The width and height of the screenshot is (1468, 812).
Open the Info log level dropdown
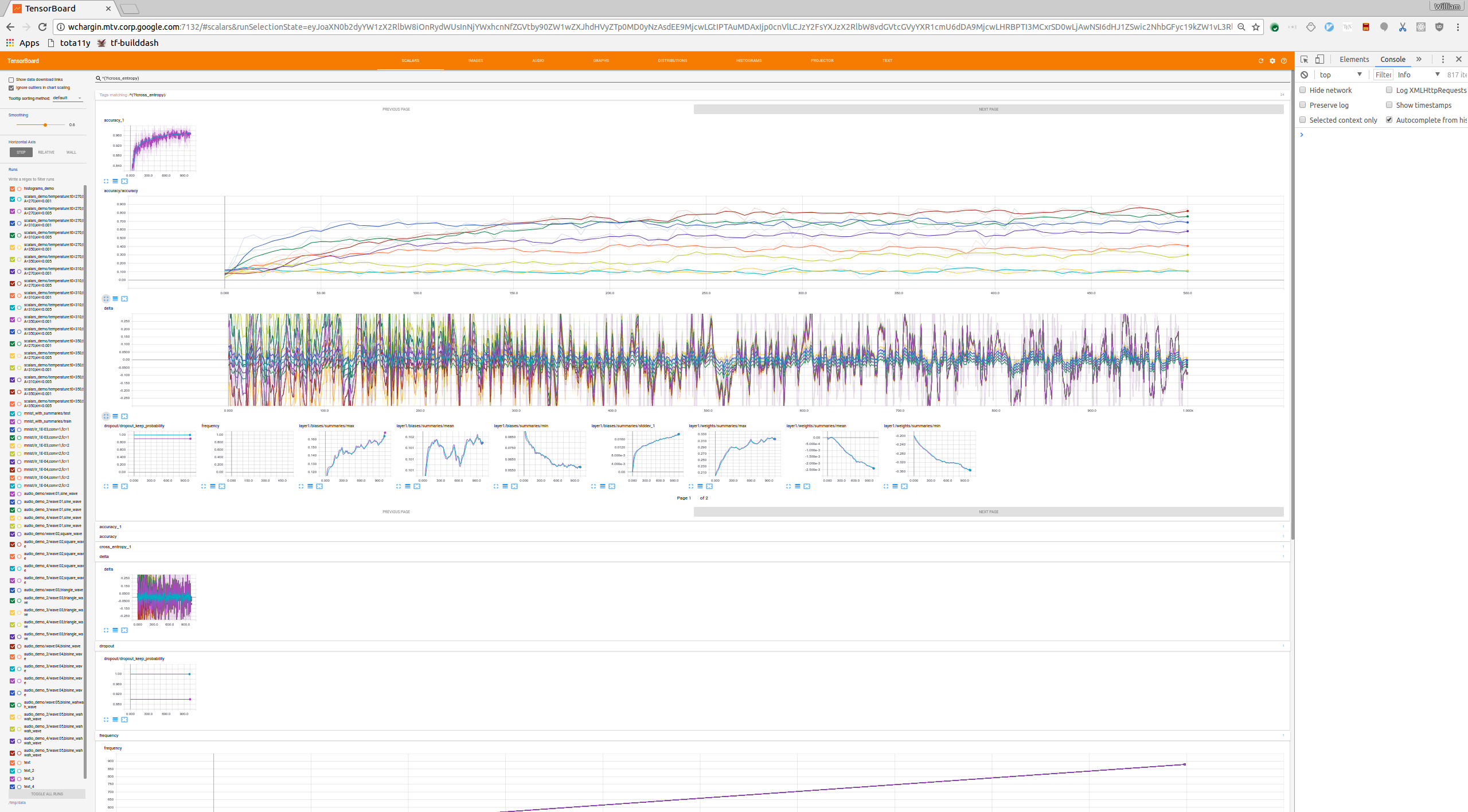(x=1418, y=75)
